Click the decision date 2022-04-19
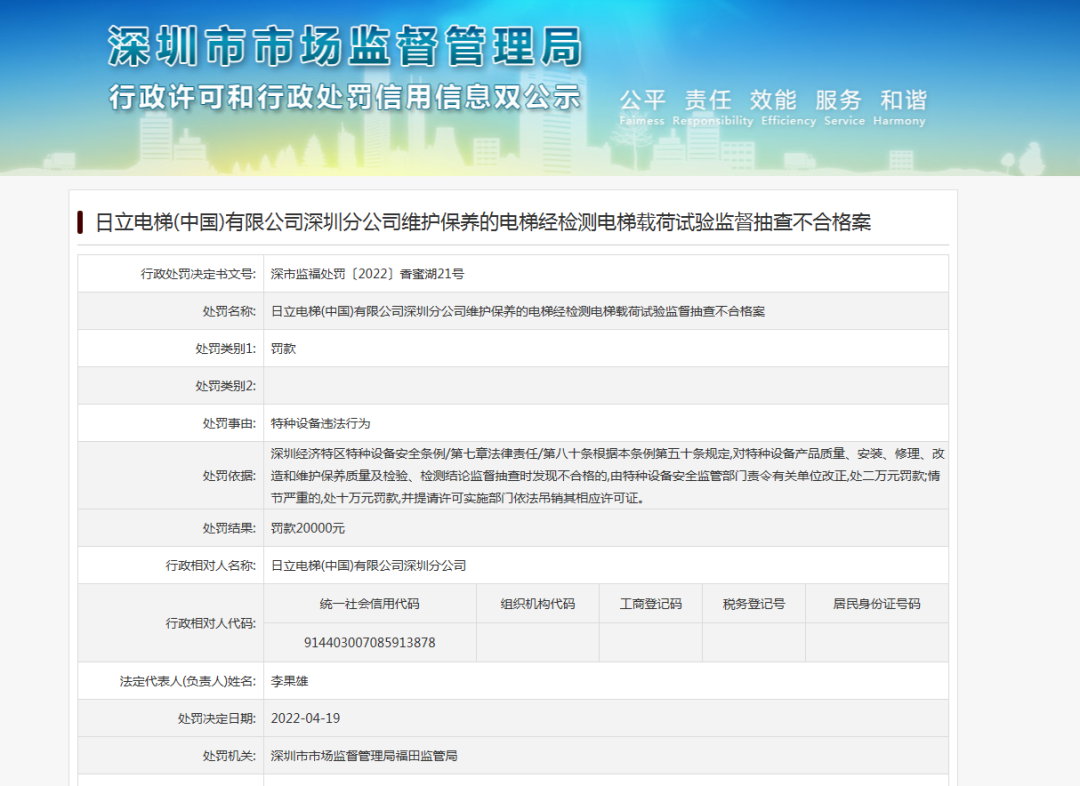 [303, 718]
